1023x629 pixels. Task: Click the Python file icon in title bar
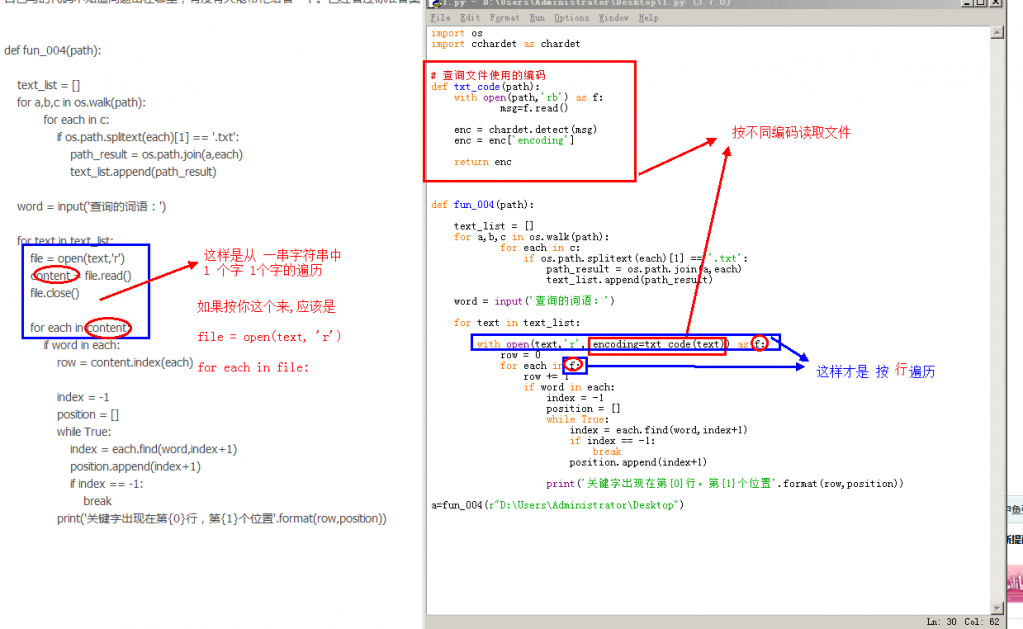(x=433, y=4)
